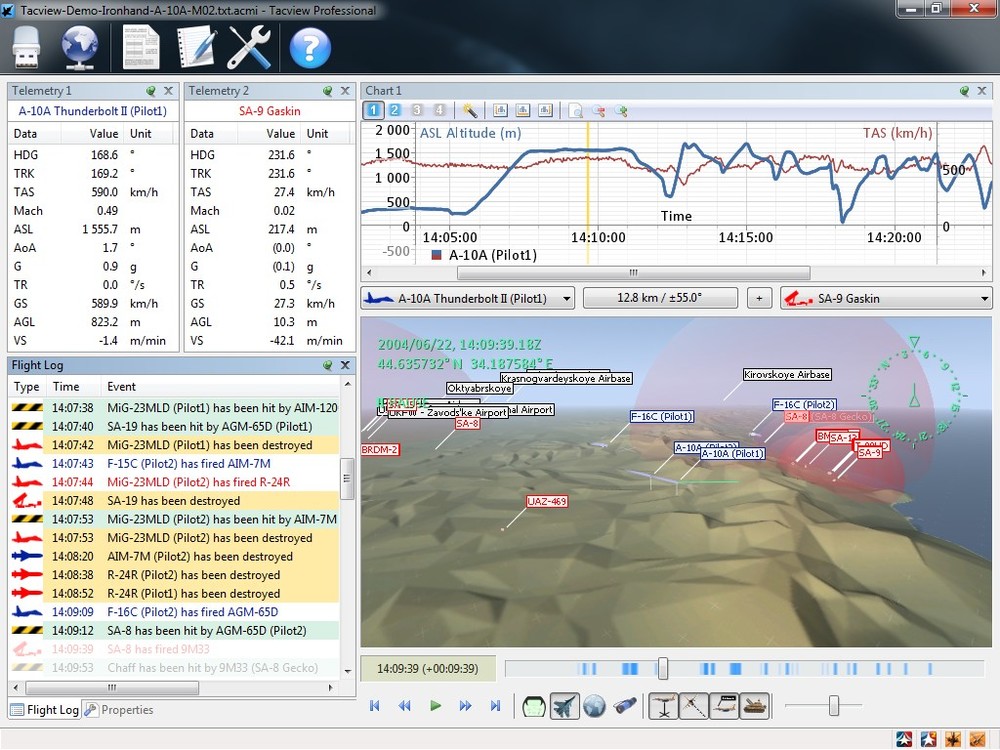Click the rightmost orange status bar icon

978,739
